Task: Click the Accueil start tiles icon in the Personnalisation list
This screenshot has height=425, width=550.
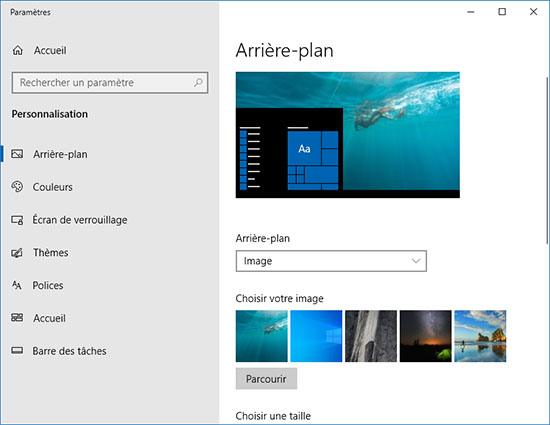Action: (x=17, y=318)
